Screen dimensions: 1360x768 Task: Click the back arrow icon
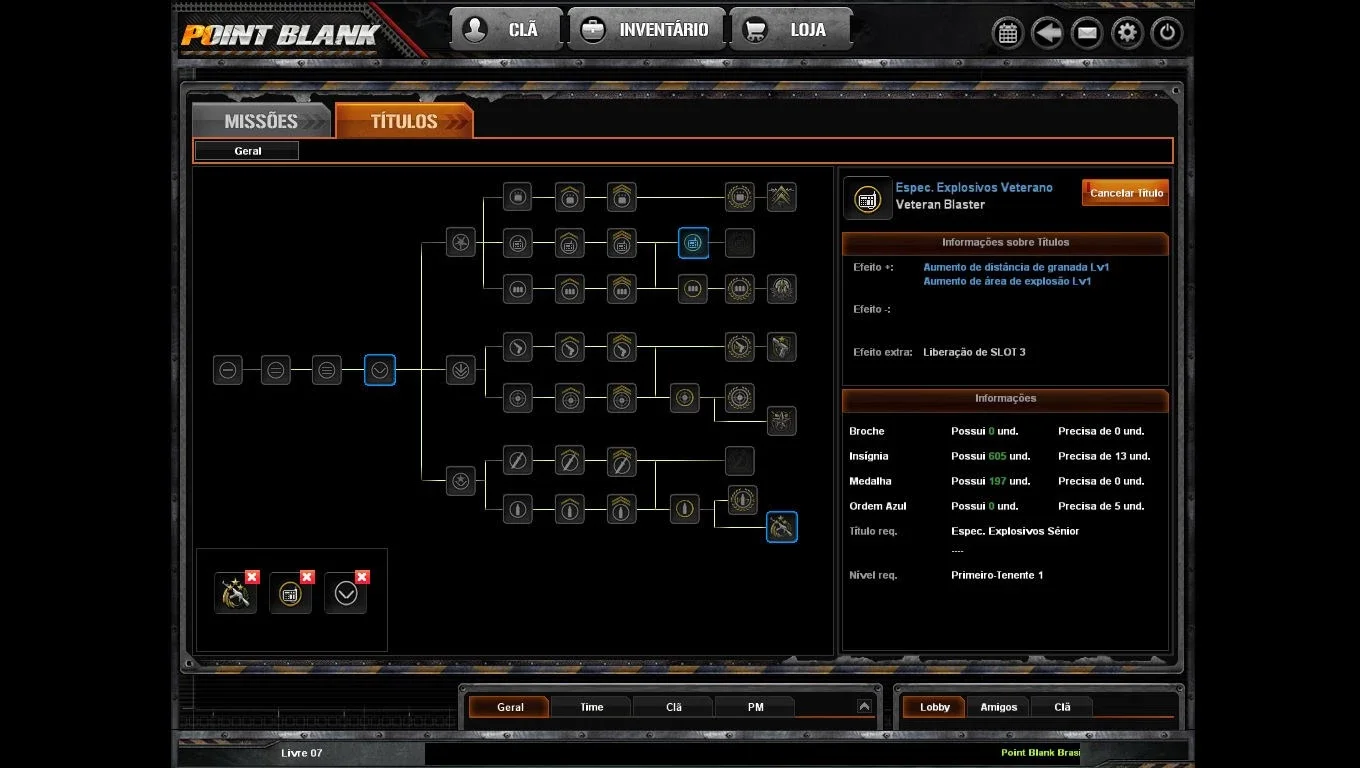point(1047,33)
